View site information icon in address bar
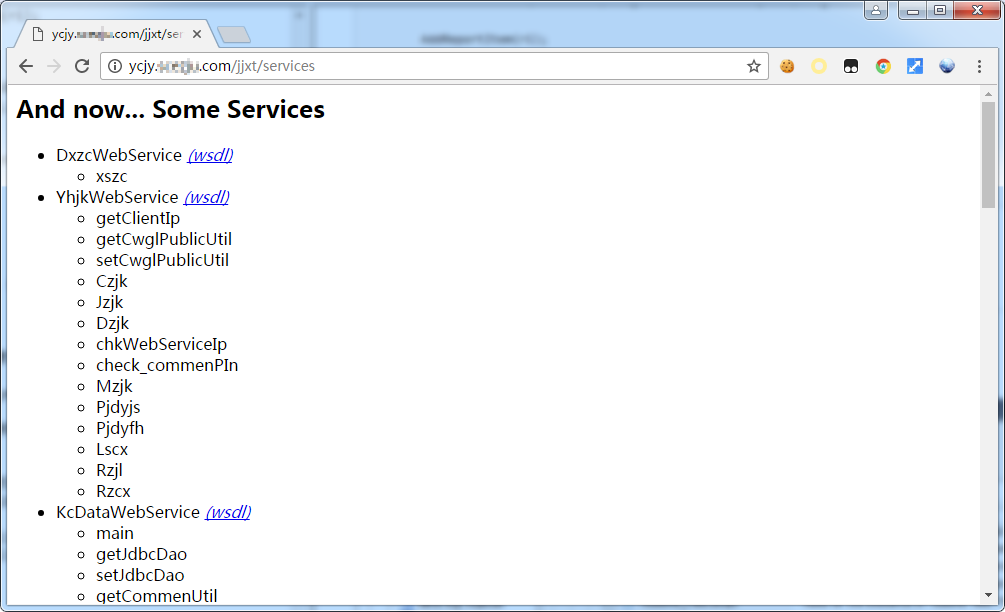 [x=115, y=66]
